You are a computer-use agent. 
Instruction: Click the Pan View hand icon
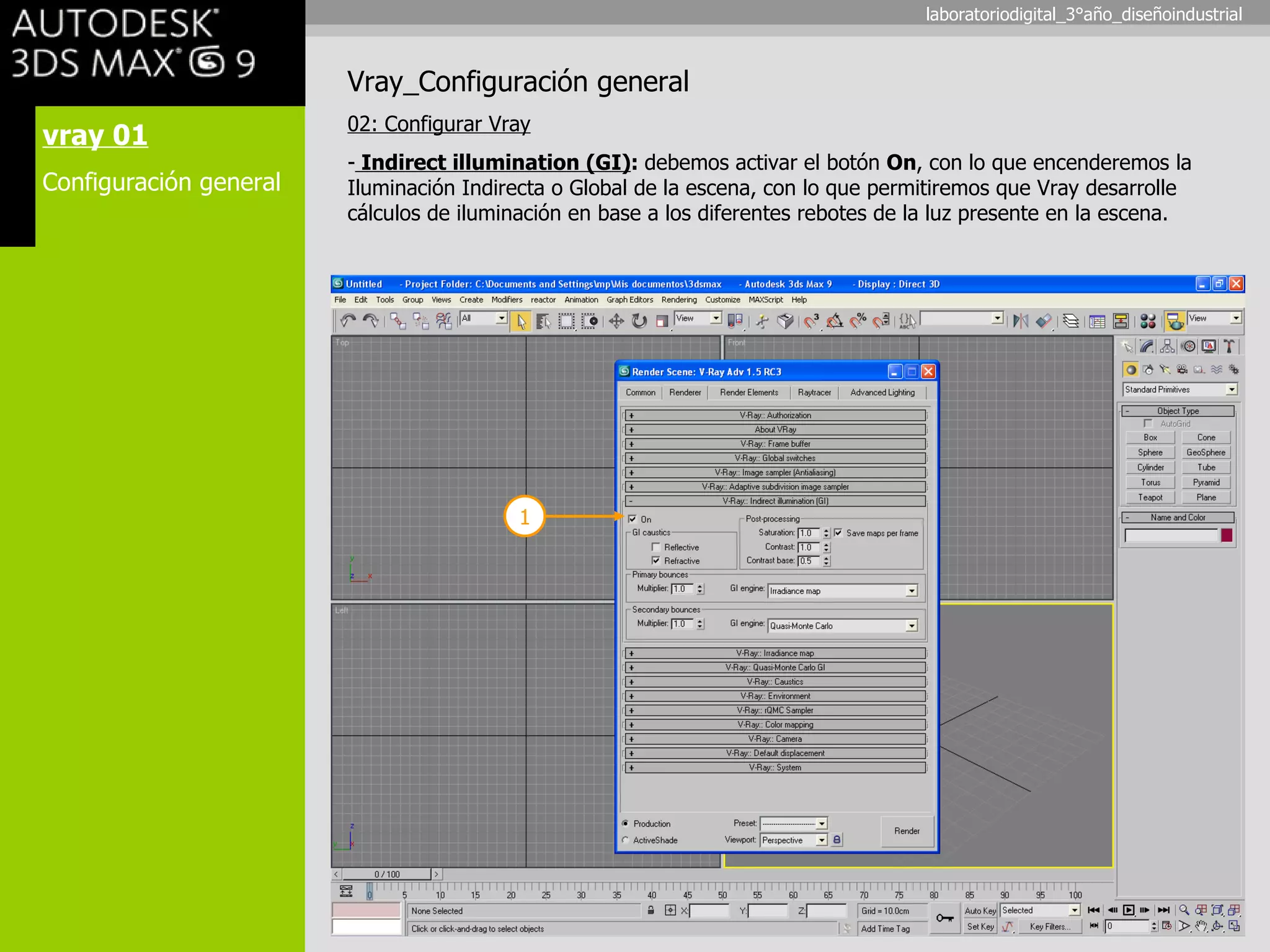1201,926
